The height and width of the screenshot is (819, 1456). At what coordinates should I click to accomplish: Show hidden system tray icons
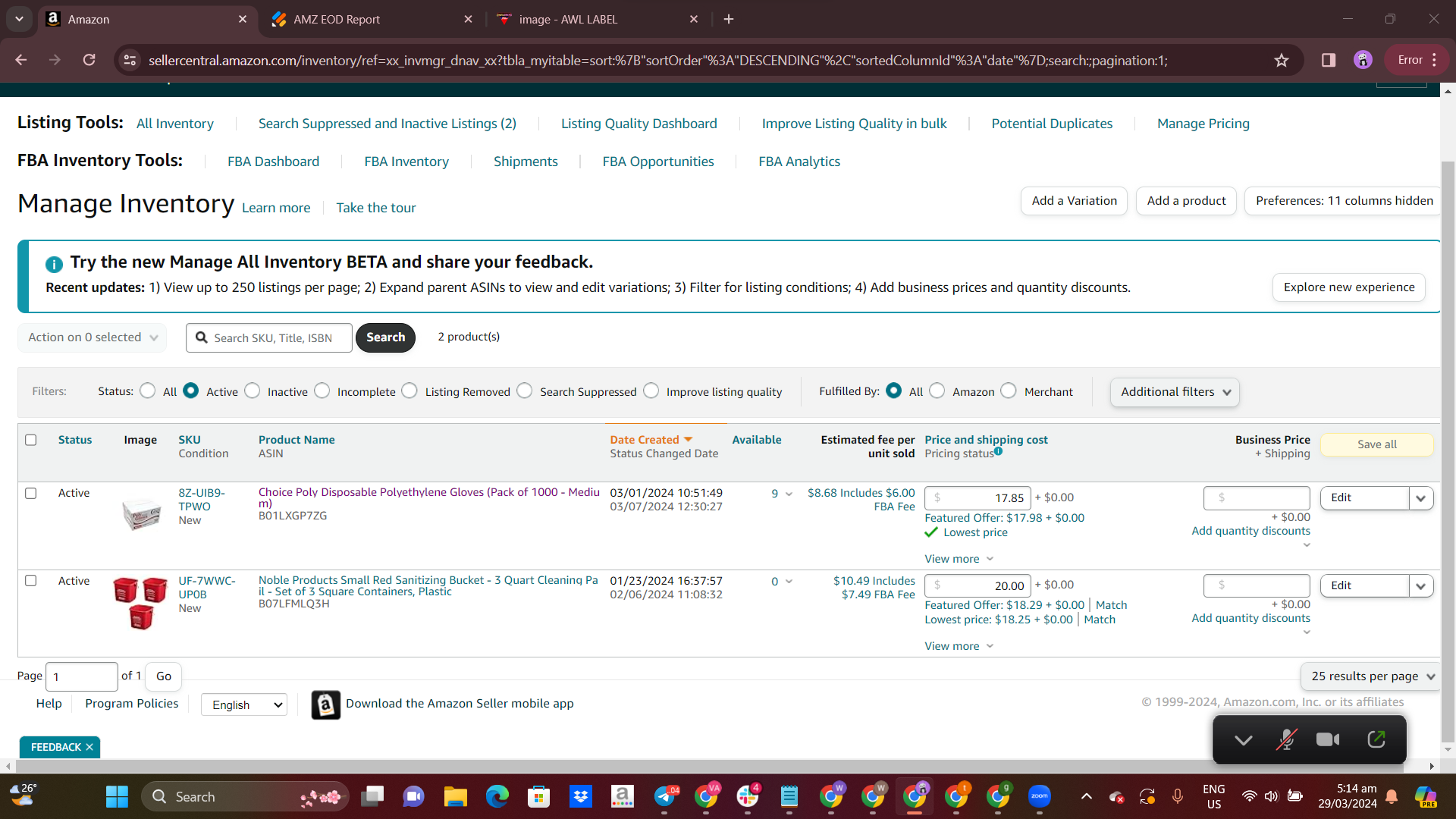pos(1087,797)
